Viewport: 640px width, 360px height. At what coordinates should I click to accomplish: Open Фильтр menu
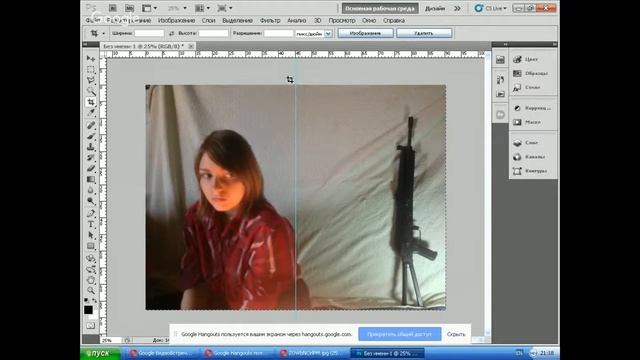point(270,20)
